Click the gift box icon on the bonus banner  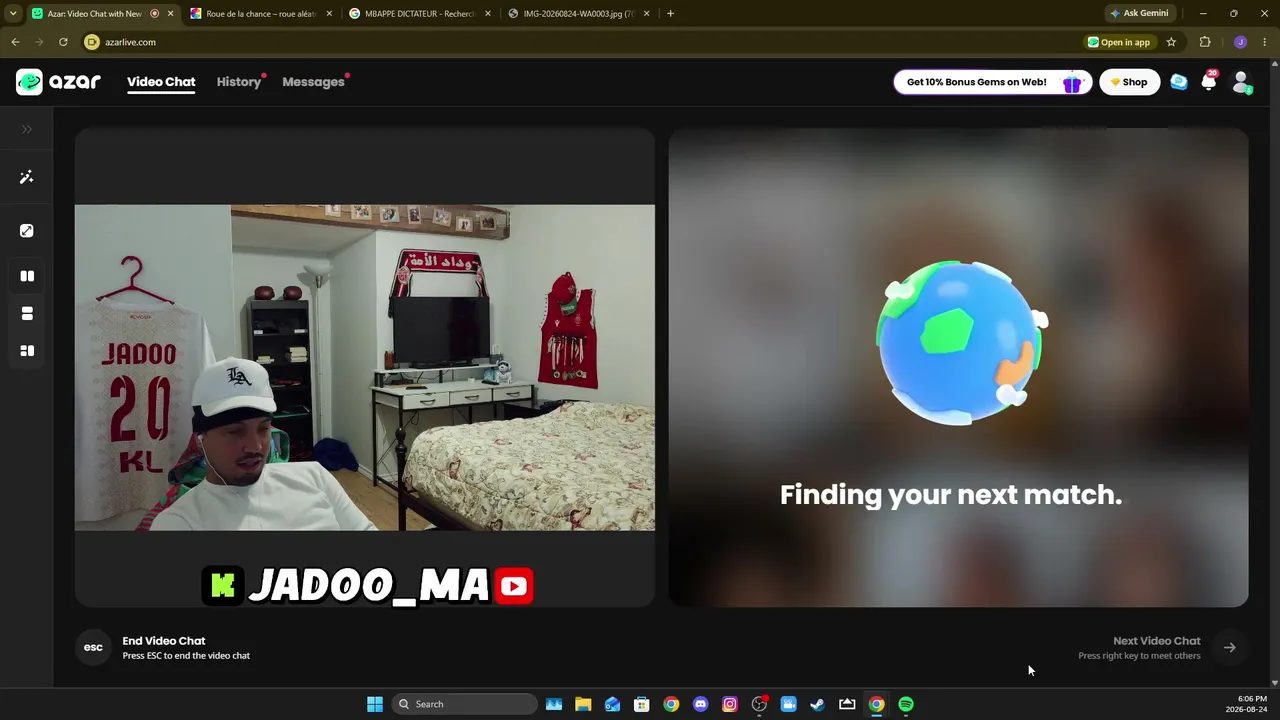[1072, 83]
